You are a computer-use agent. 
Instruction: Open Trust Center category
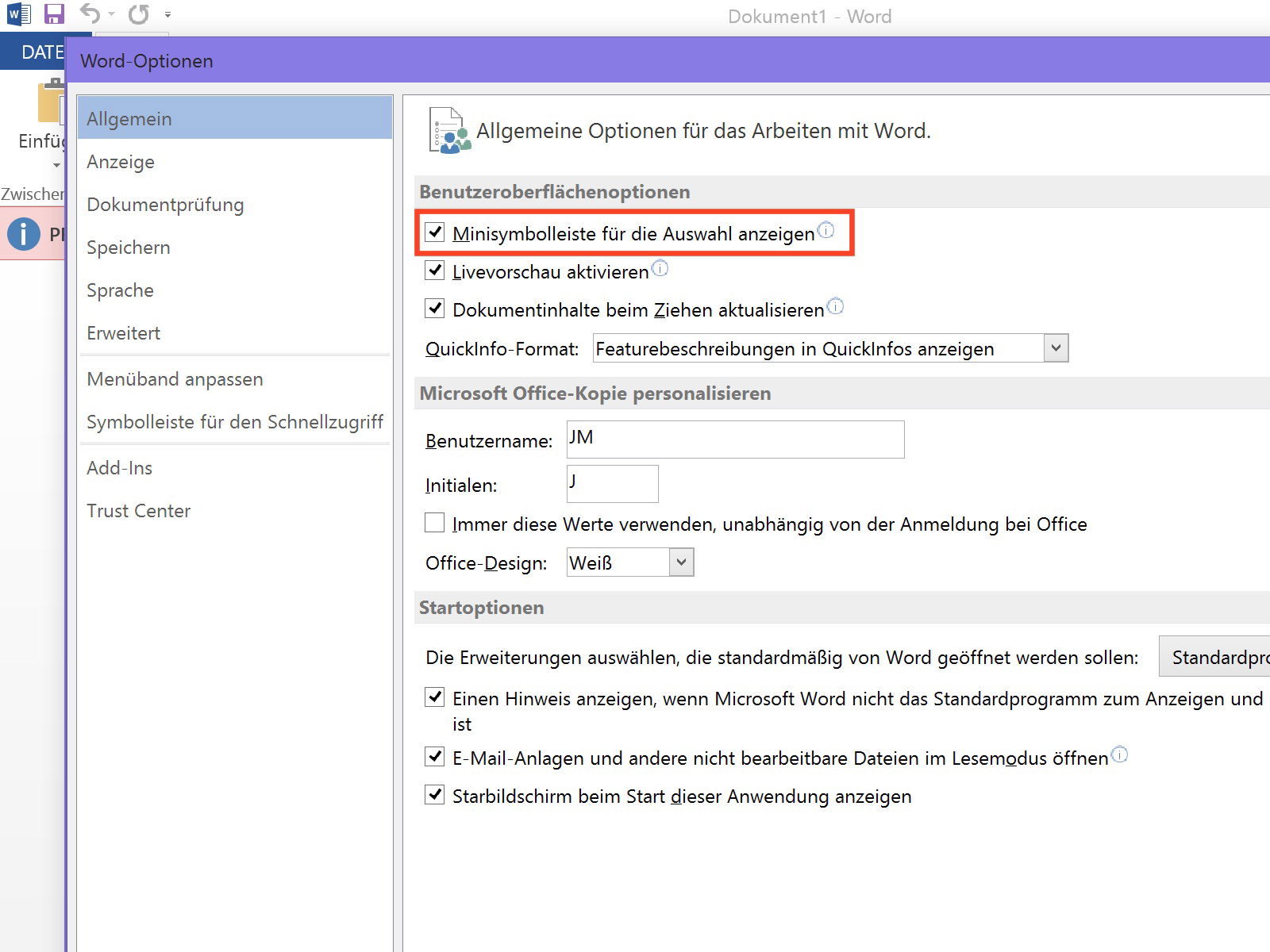click(x=235, y=510)
